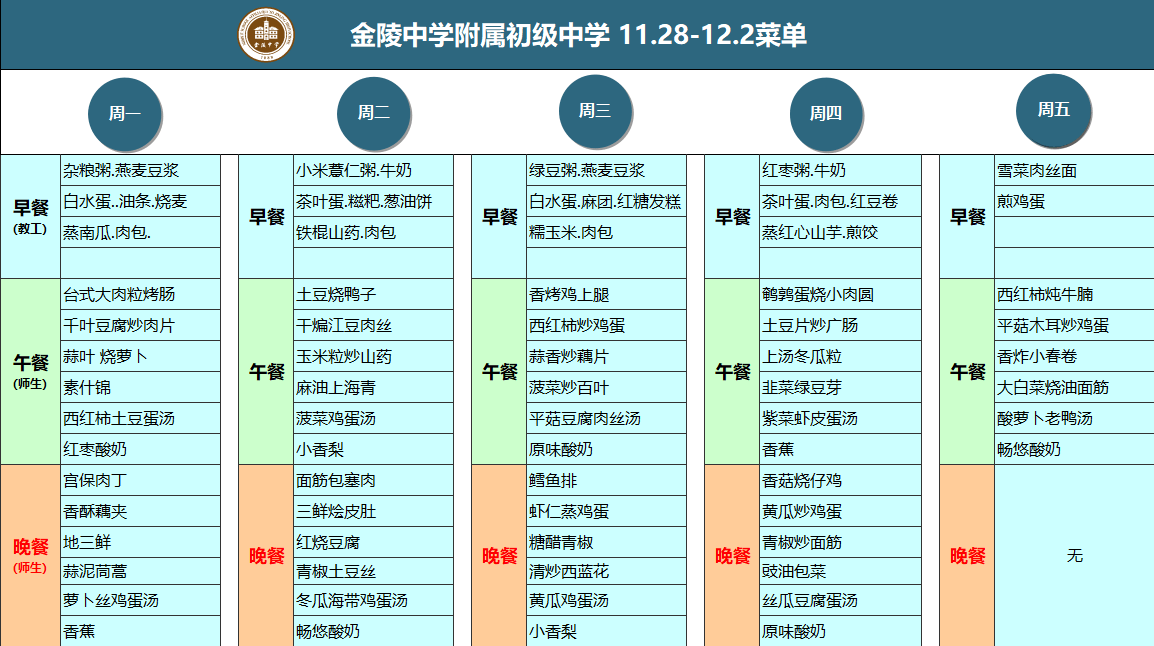This screenshot has width=1154, height=646.
Task: Select the 宫保肉丁 dinner cell
Action: point(140,481)
